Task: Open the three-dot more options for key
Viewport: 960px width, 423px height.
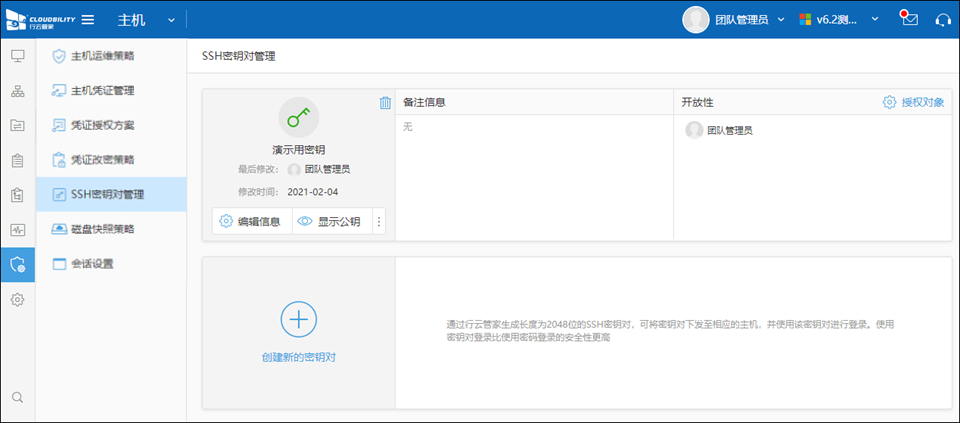Action: (379, 221)
